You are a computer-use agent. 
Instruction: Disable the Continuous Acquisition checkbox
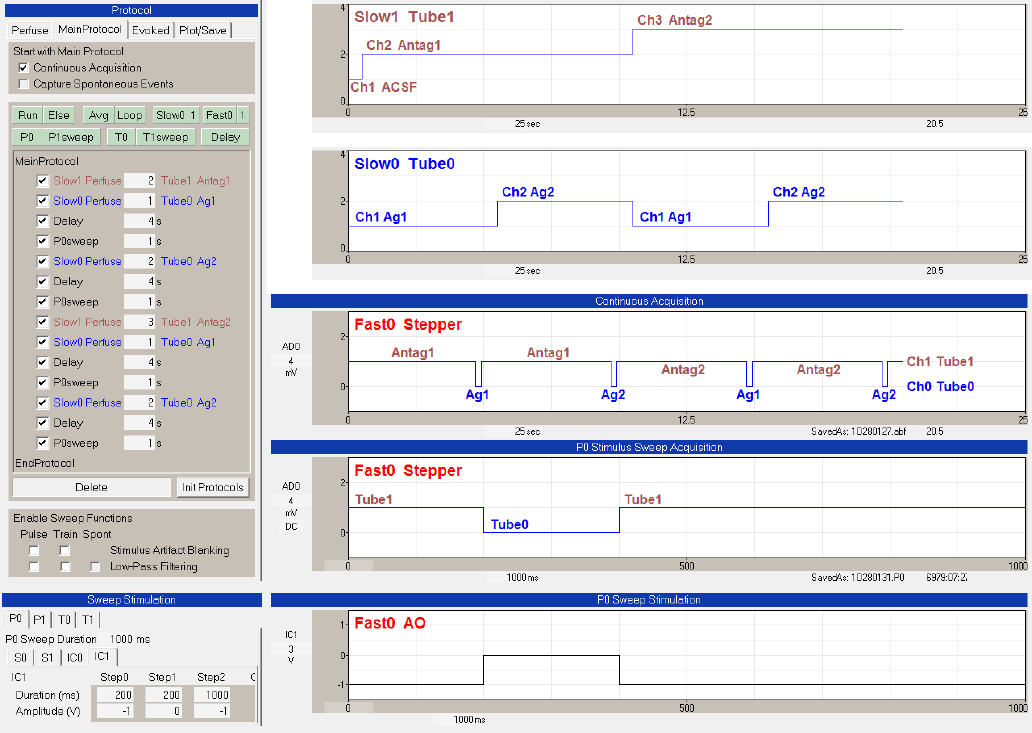[24, 68]
